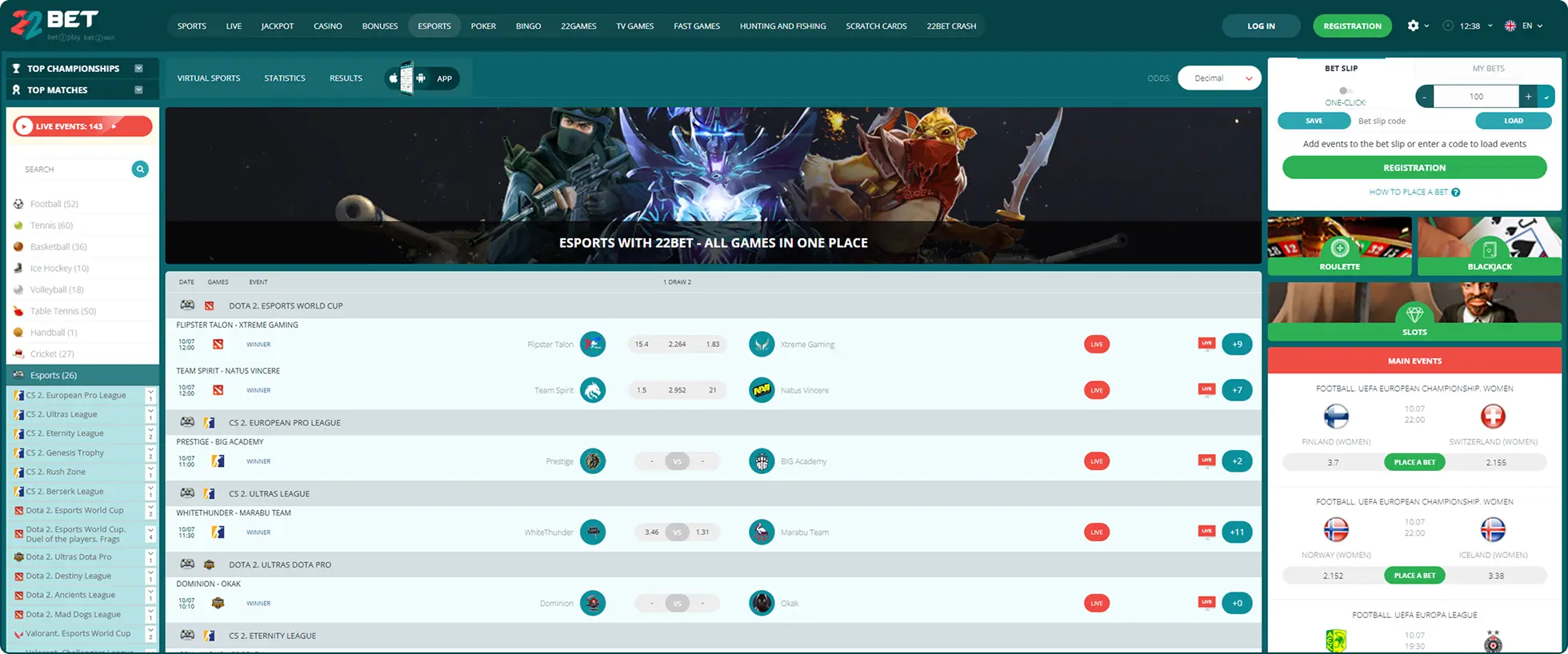Expand Valorant. Esports World Cup in sidebar

150,633
